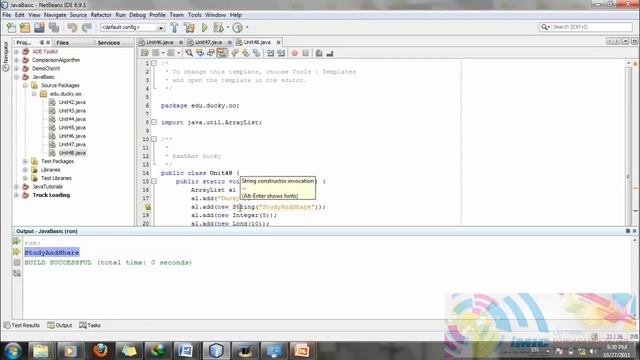Click the Stop Macro Recording icon
This screenshot has height=360, width=640.
point(305,53)
